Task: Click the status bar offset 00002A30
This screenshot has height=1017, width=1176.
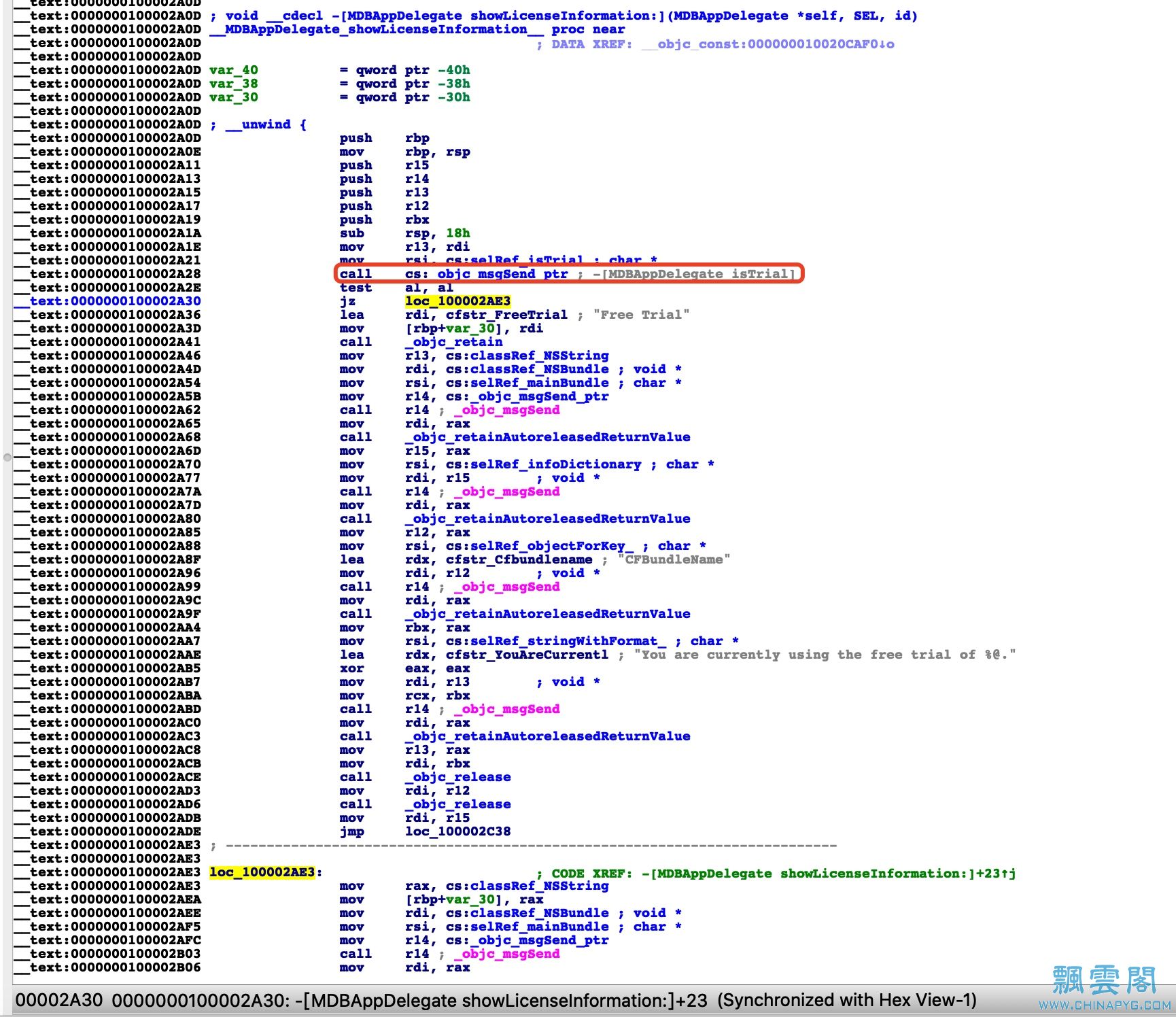Action: tap(59, 1001)
